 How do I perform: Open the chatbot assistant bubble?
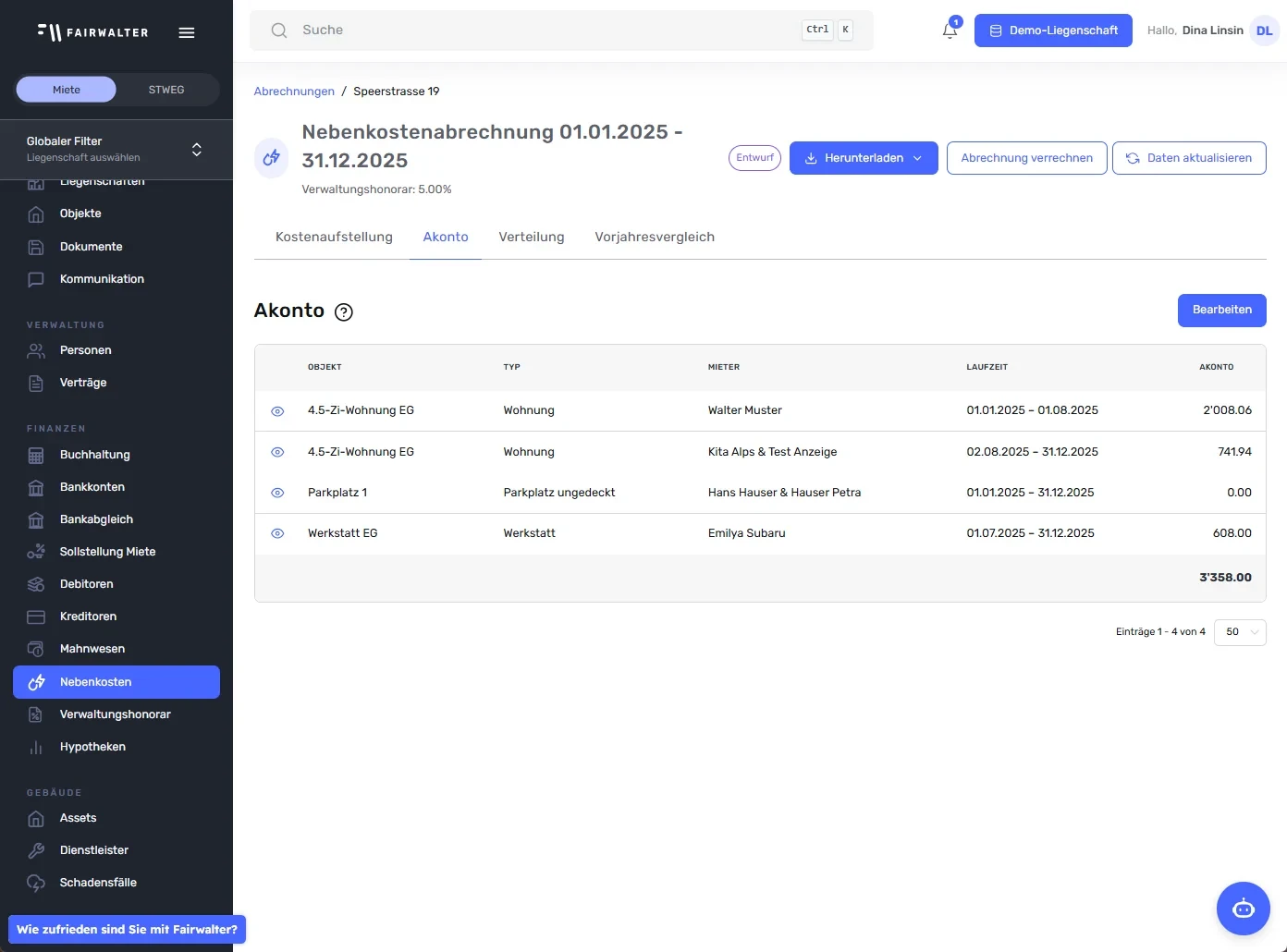[x=1244, y=909]
